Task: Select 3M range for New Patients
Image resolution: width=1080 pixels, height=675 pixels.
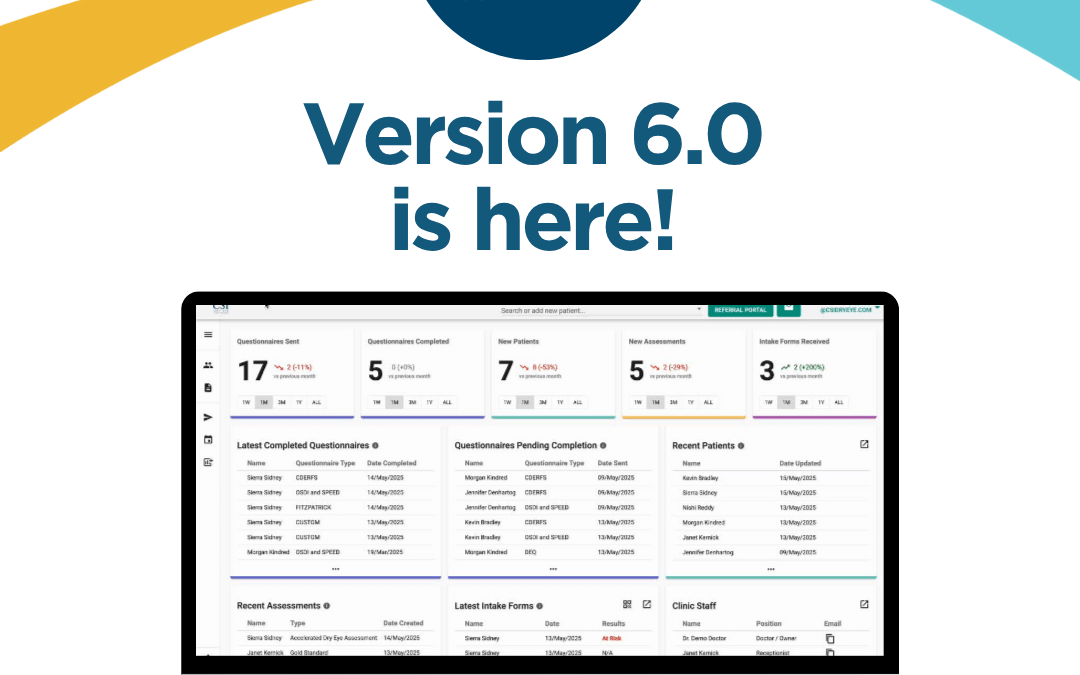Action: click(543, 402)
